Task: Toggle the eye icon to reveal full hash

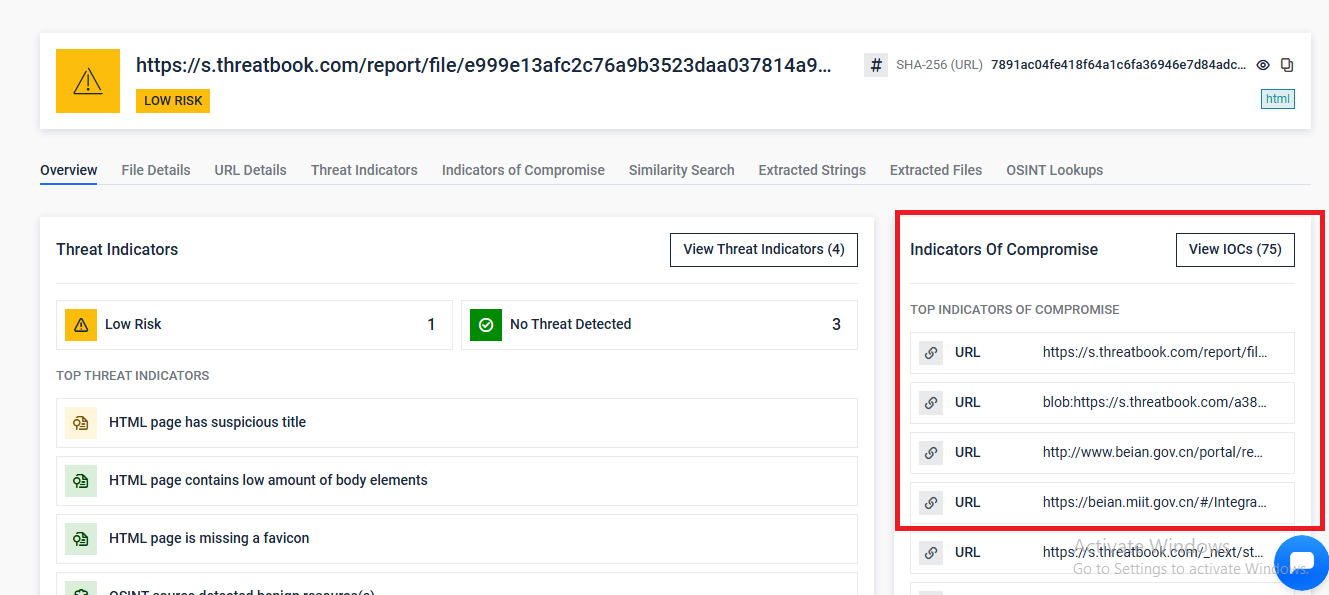Action: click(1263, 65)
